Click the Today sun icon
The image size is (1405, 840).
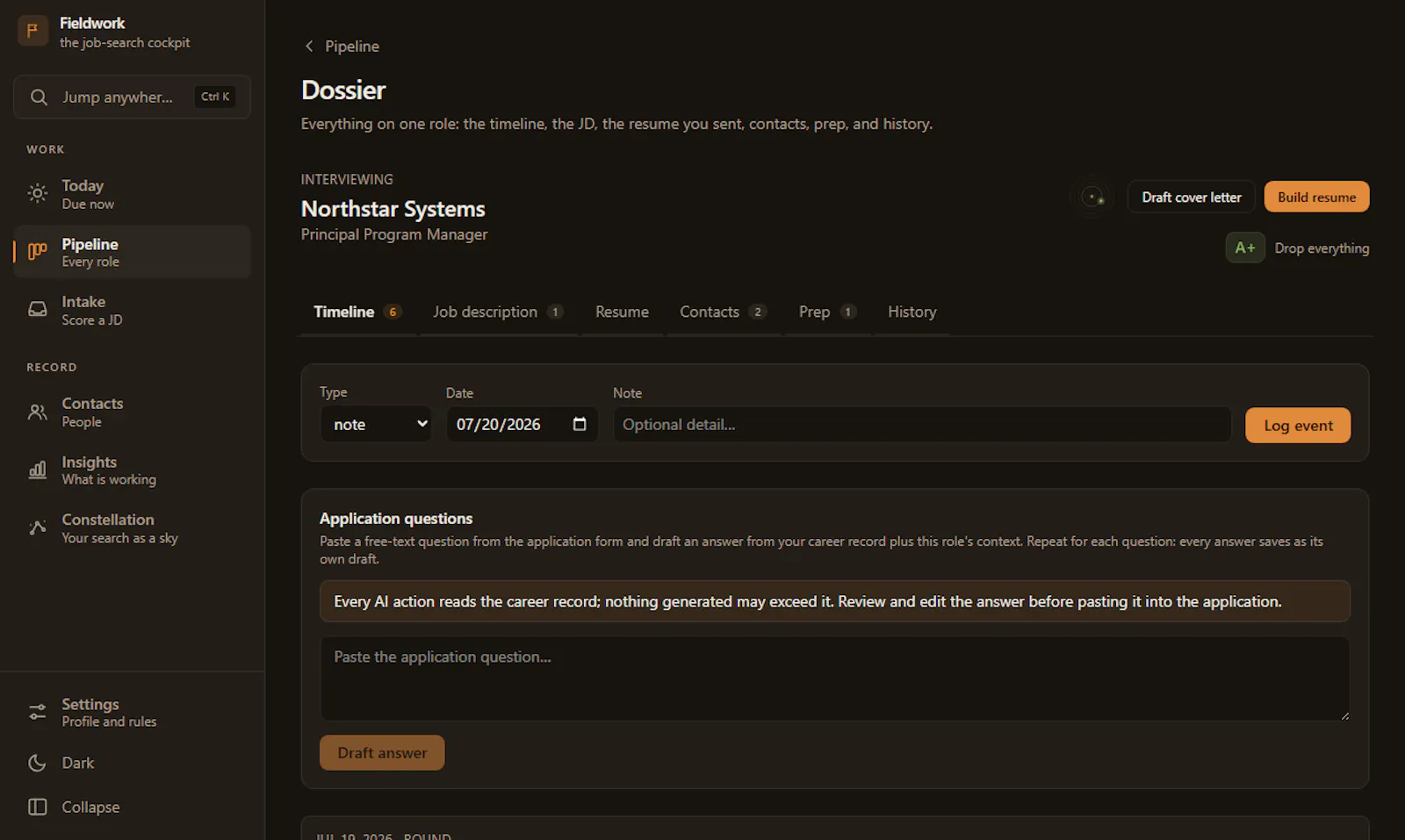click(x=37, y=193)
